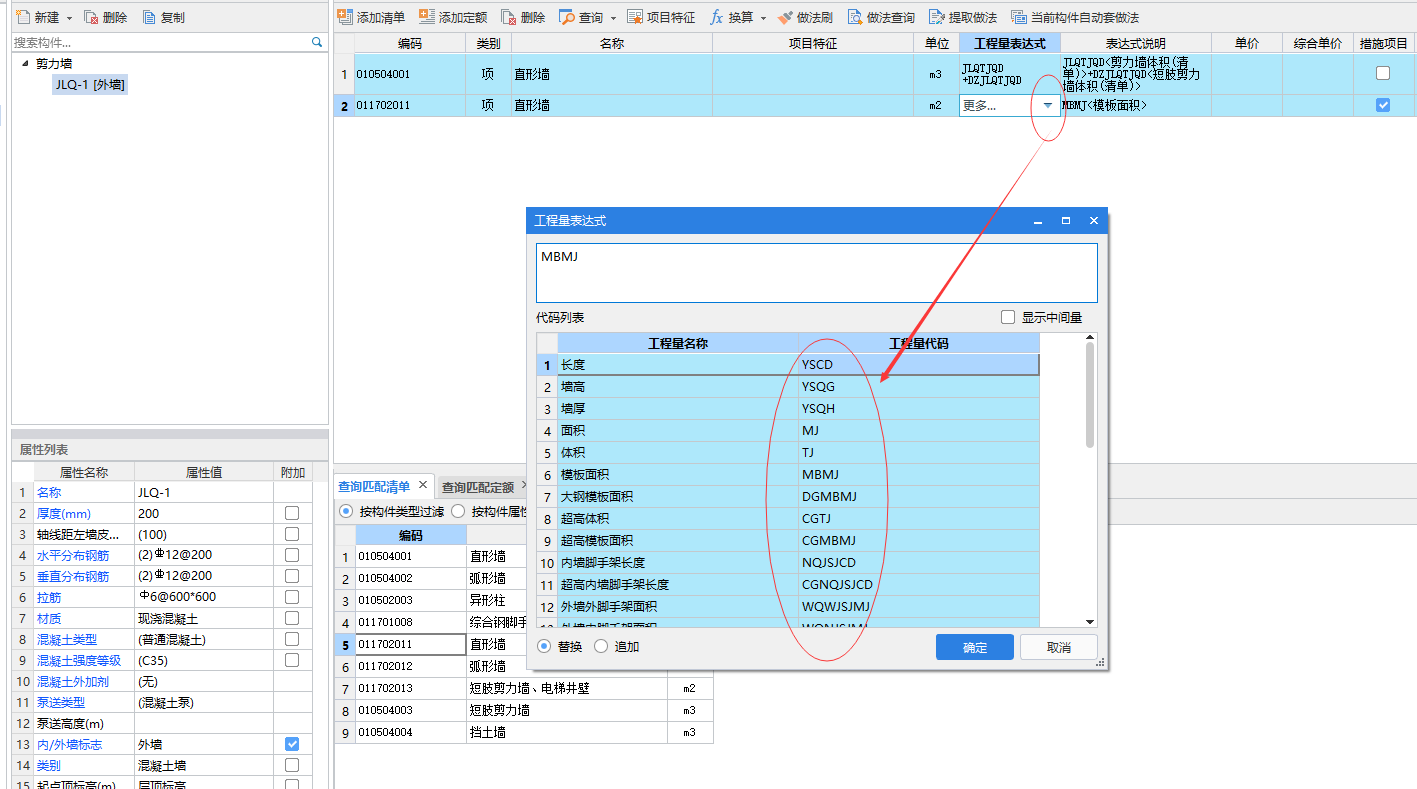This screenshot has height=789, width=1417.
Task: Click the 工程量表达式 column header
Action: click(1010, 43)
